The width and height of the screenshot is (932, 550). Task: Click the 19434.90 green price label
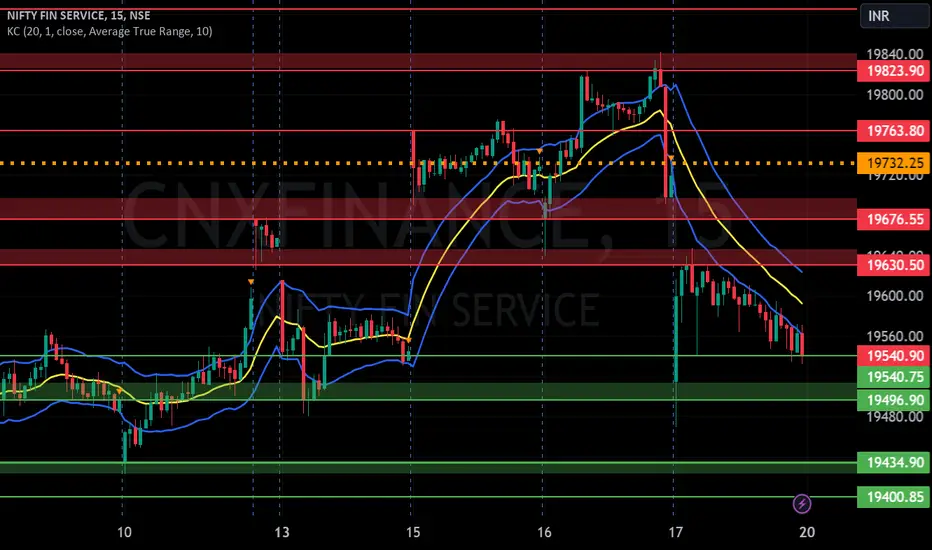[x=894, y=463]
